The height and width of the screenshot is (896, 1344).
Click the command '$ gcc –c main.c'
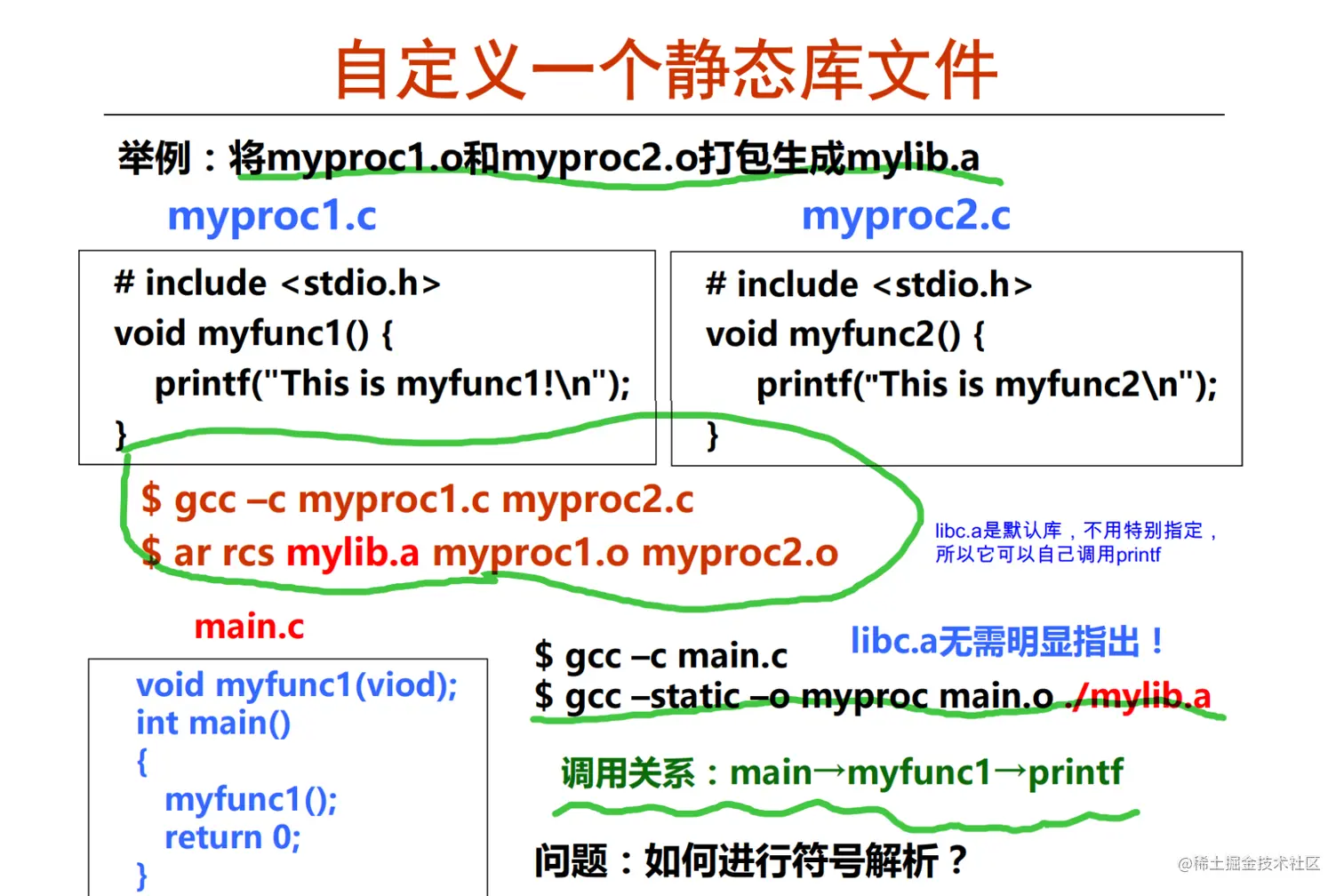click(660, 656)
